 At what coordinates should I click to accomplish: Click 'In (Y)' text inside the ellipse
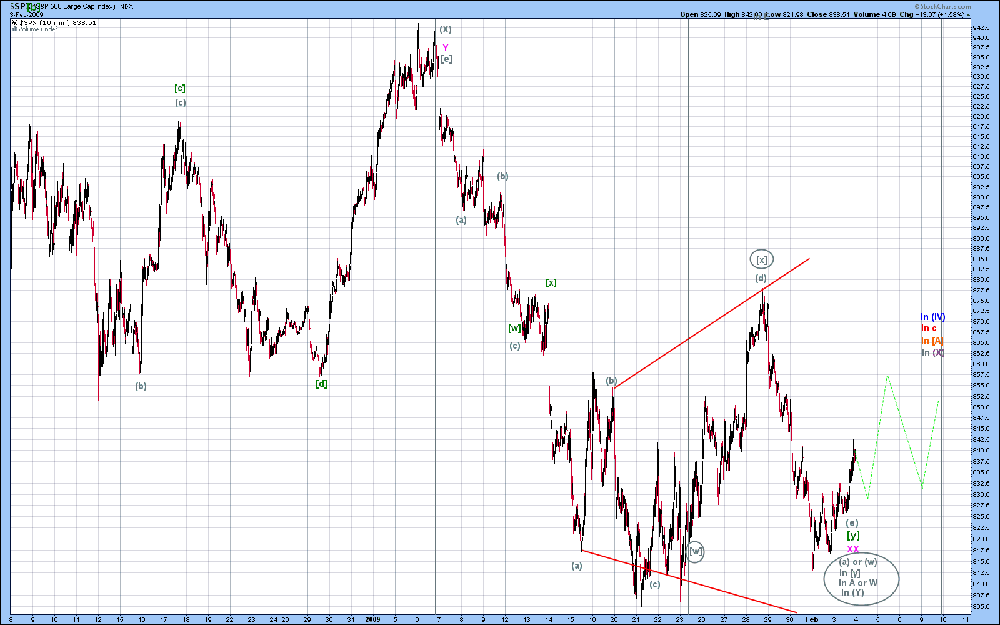[852, 592]
